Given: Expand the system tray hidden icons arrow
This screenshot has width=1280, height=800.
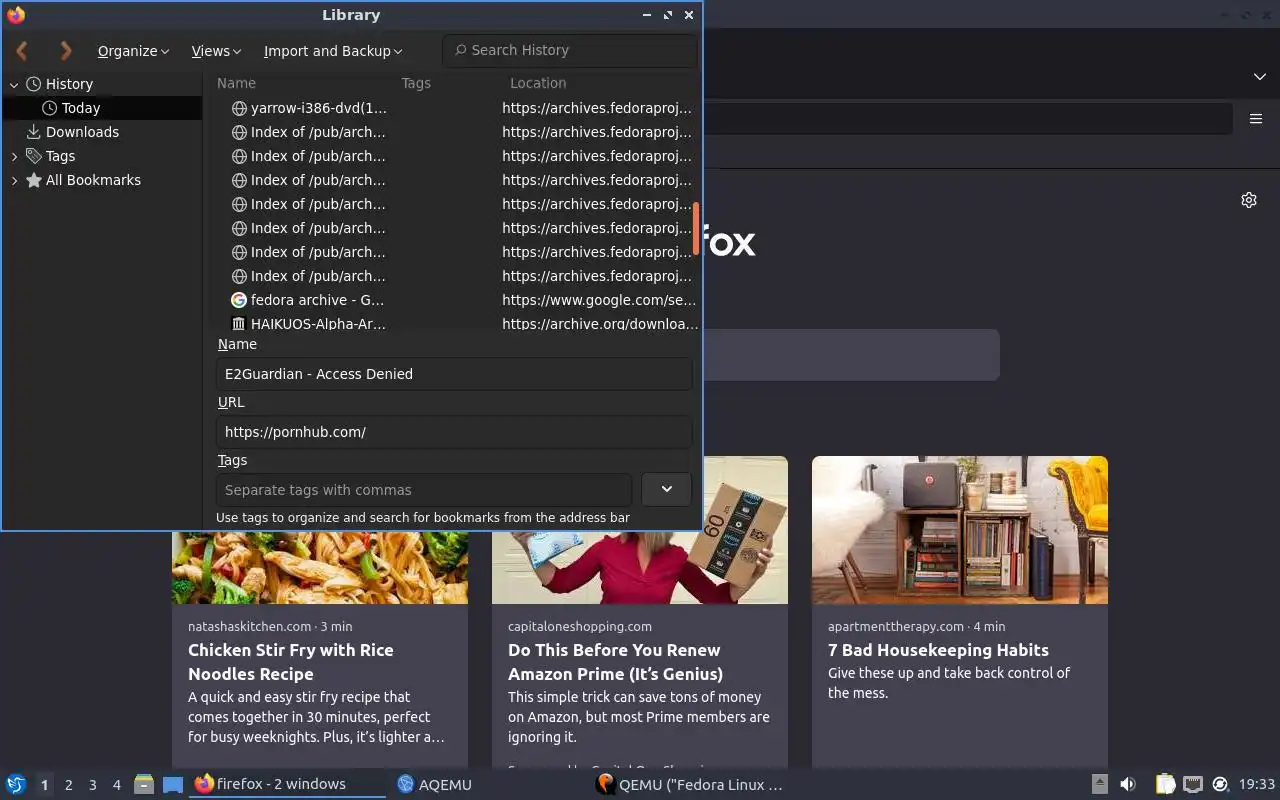Looking at the screenshot, I should coord(1099,785).
